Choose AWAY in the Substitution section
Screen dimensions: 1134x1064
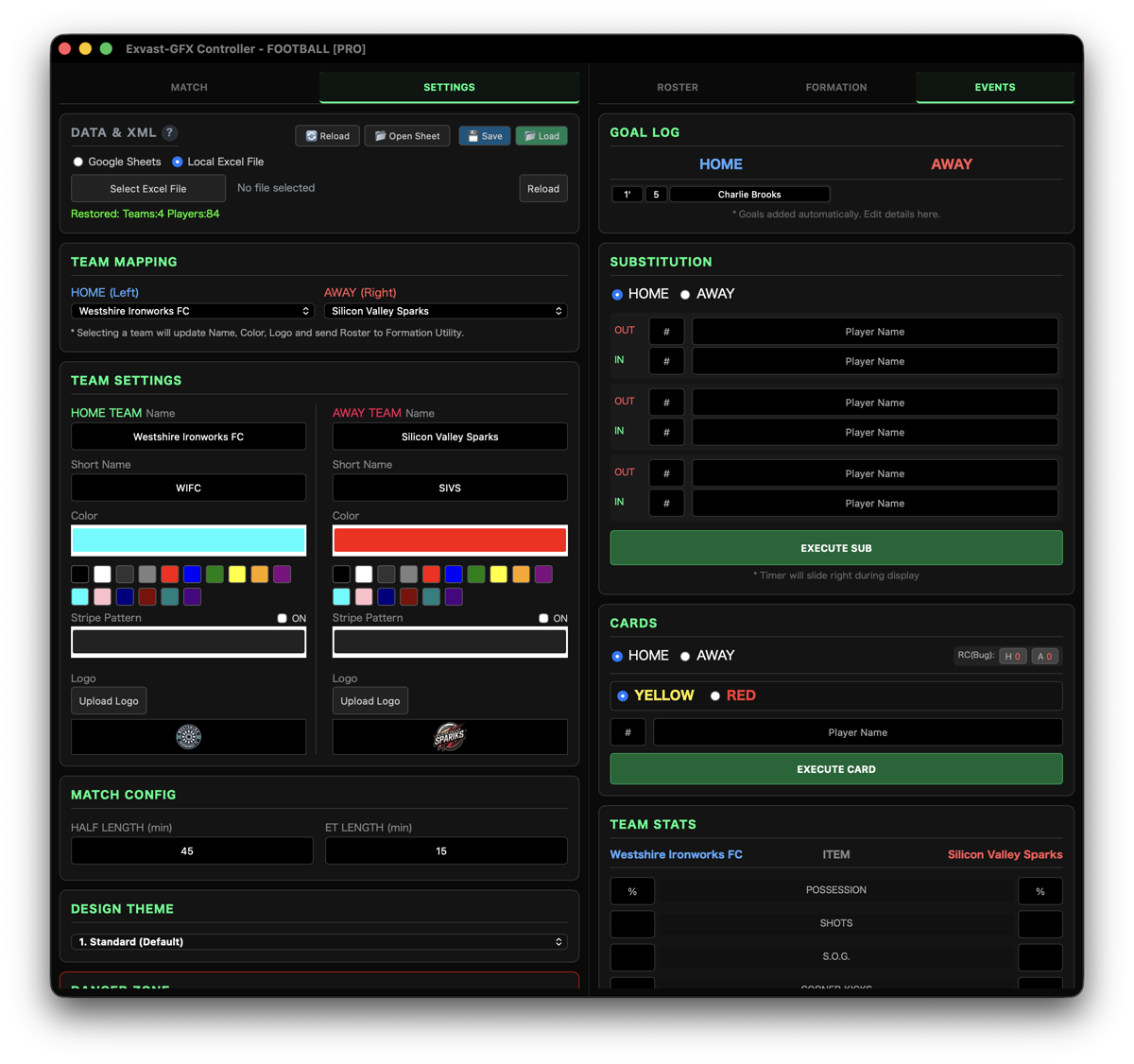pyautogui.click(x=685, y=295)
